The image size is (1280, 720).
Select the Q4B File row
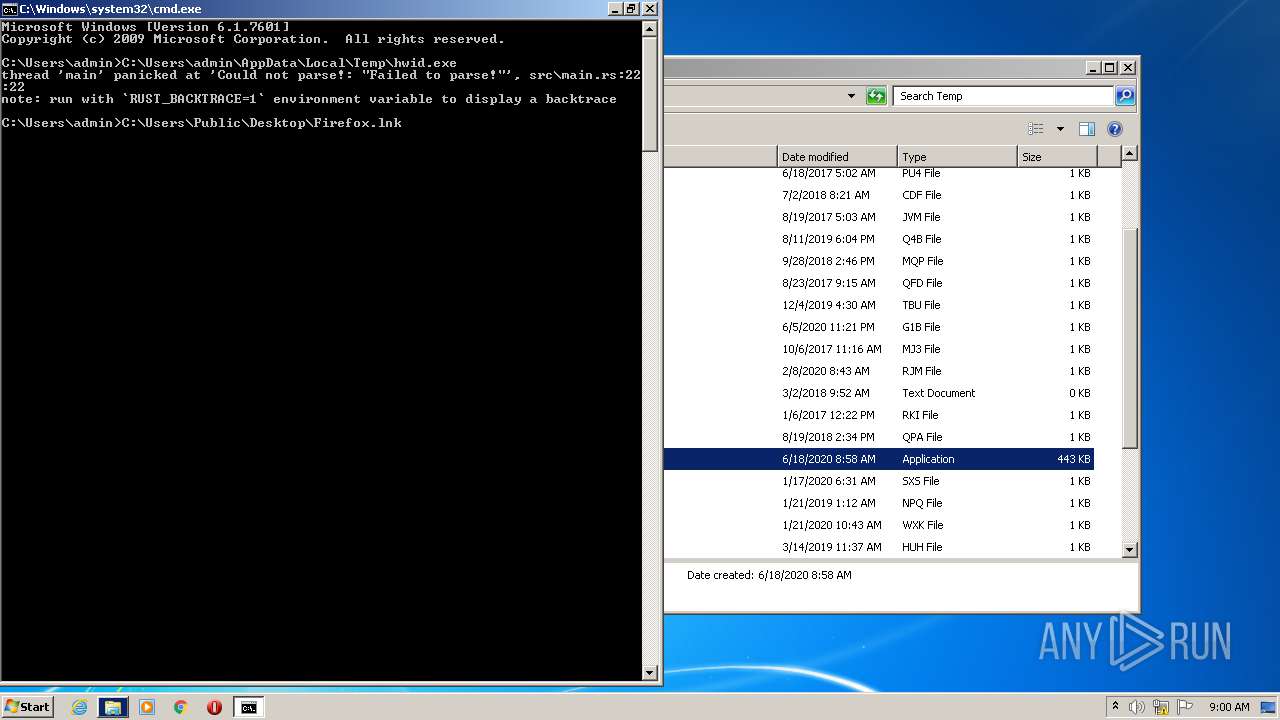pos(879,239)
